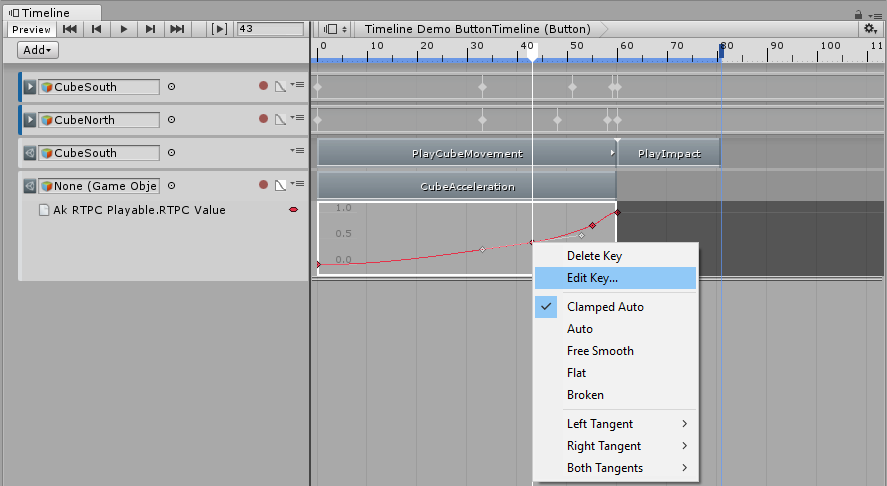Toggle the Preview mode button
This screenshot has height=486, width=887.
point(31,29)
